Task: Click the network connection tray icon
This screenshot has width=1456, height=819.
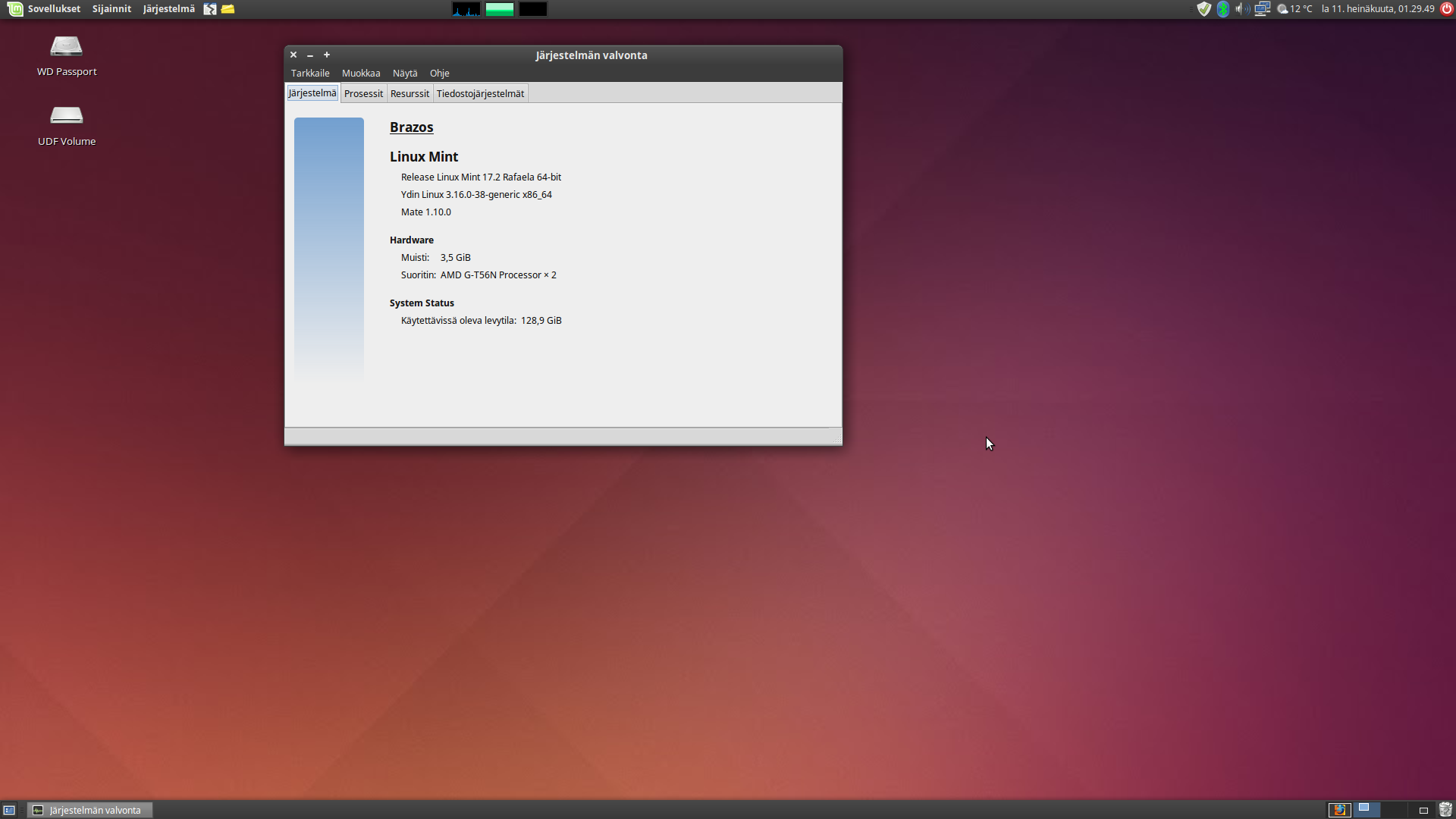Action: pos(1262,9)
